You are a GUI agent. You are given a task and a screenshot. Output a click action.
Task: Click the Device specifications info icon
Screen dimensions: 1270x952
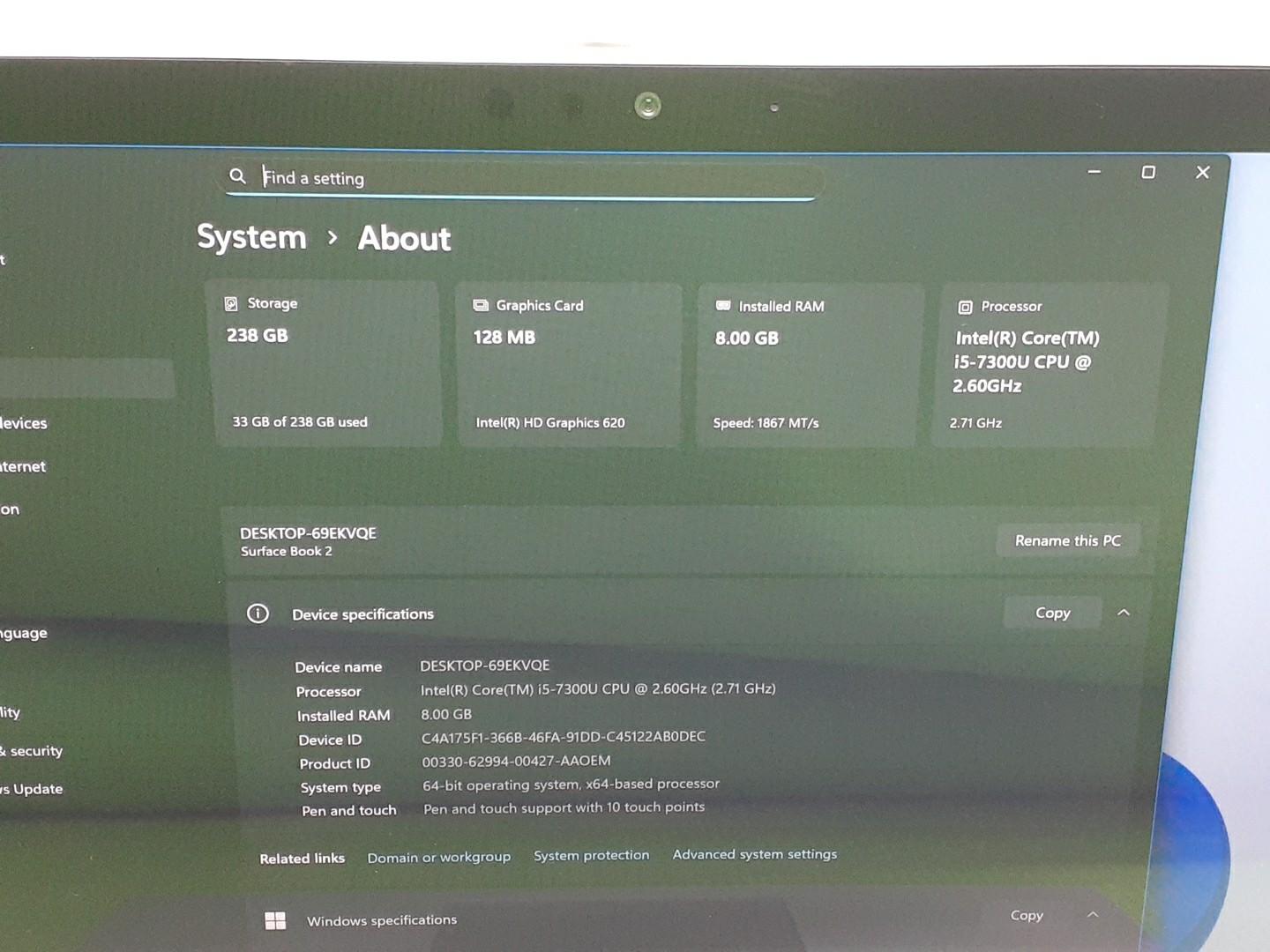click(x=258, y=614)
